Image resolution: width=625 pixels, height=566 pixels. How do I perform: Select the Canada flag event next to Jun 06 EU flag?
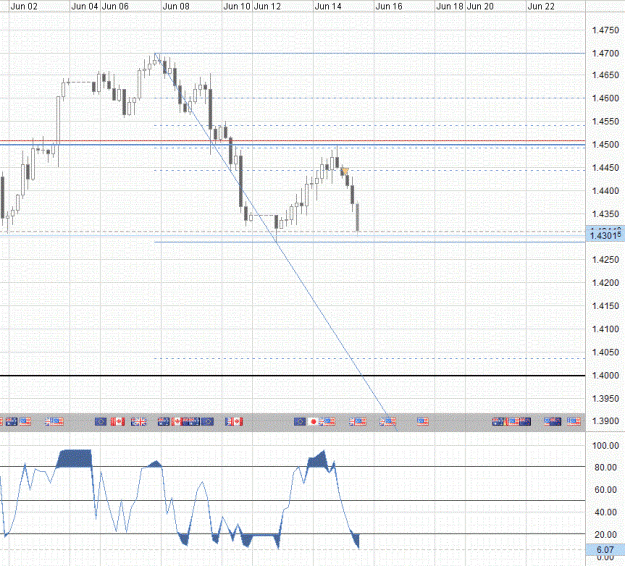click(x=118, y=422)
